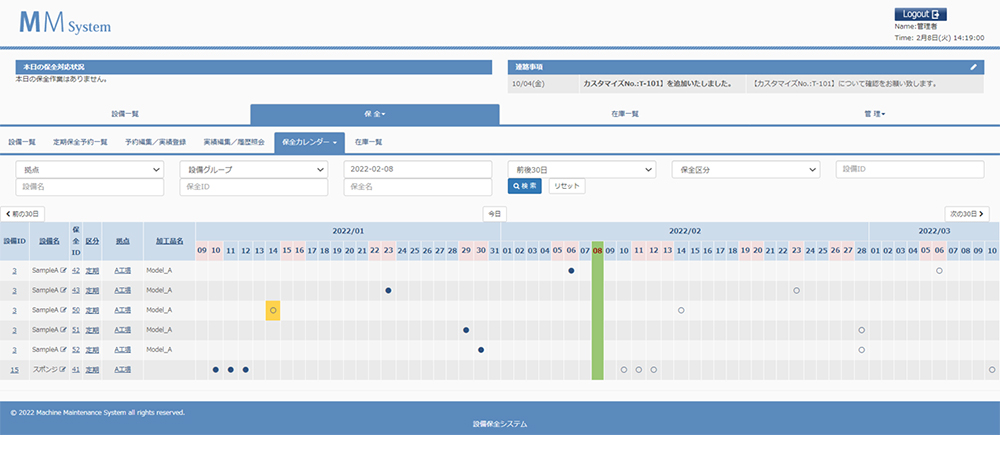Screen dimensions: 1000x460
Task: Open maintenance ID link 50
Action: [x=76, y=310]
